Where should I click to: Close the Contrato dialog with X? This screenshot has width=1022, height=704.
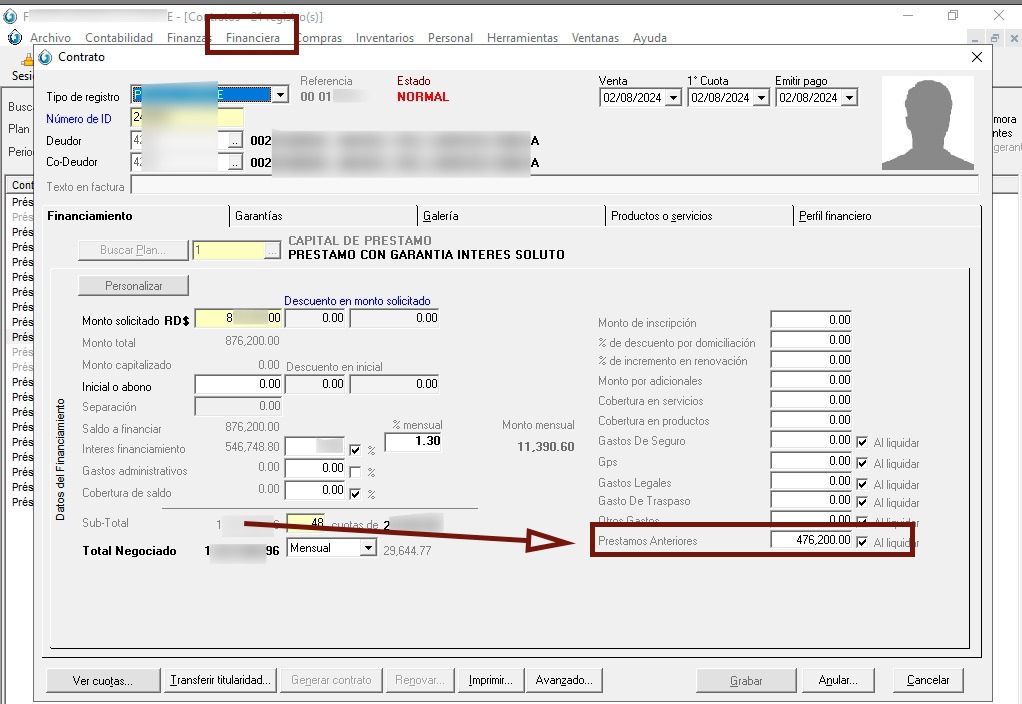coord(977,57)
